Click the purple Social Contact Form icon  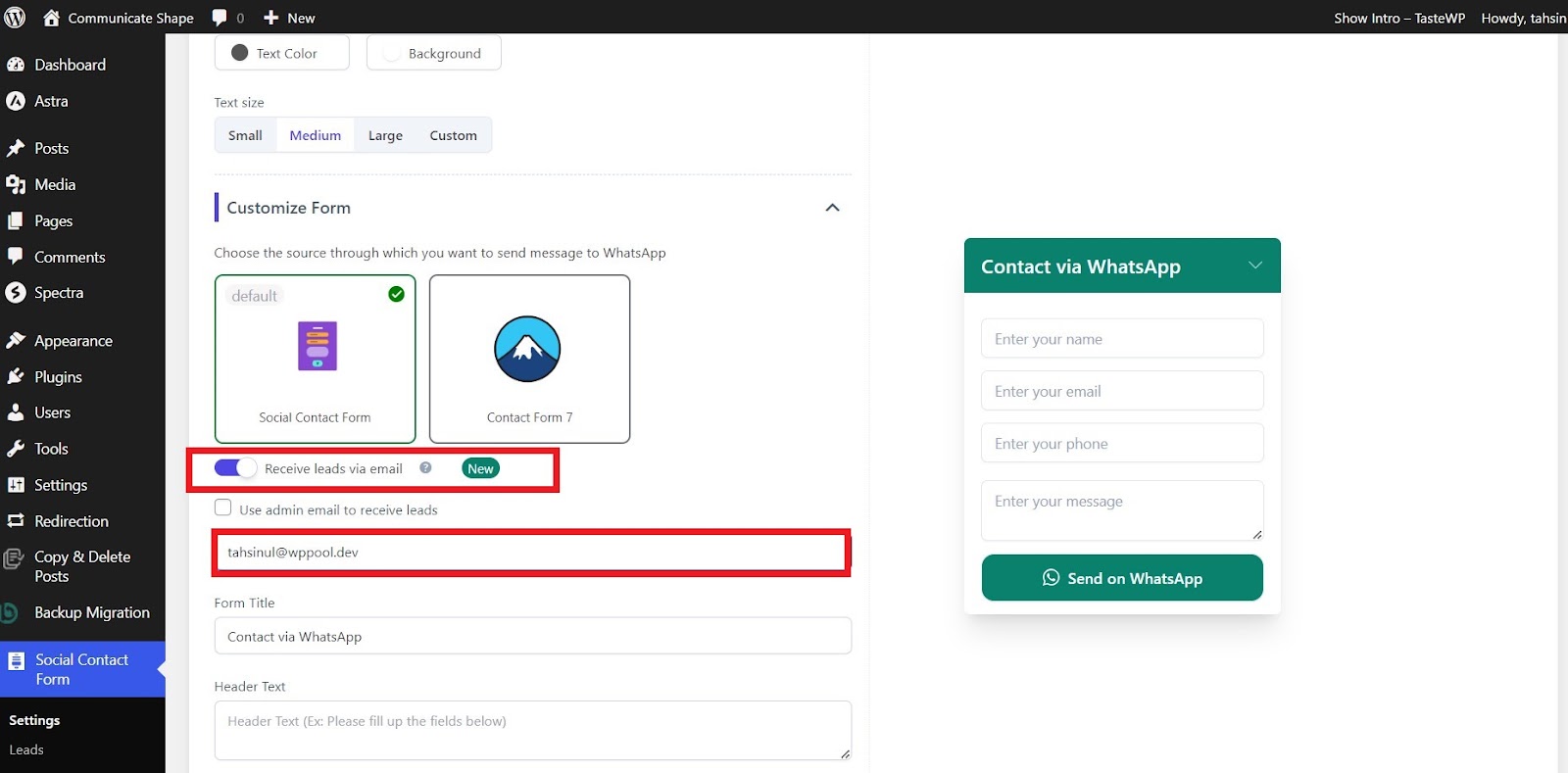pos(317,346)
